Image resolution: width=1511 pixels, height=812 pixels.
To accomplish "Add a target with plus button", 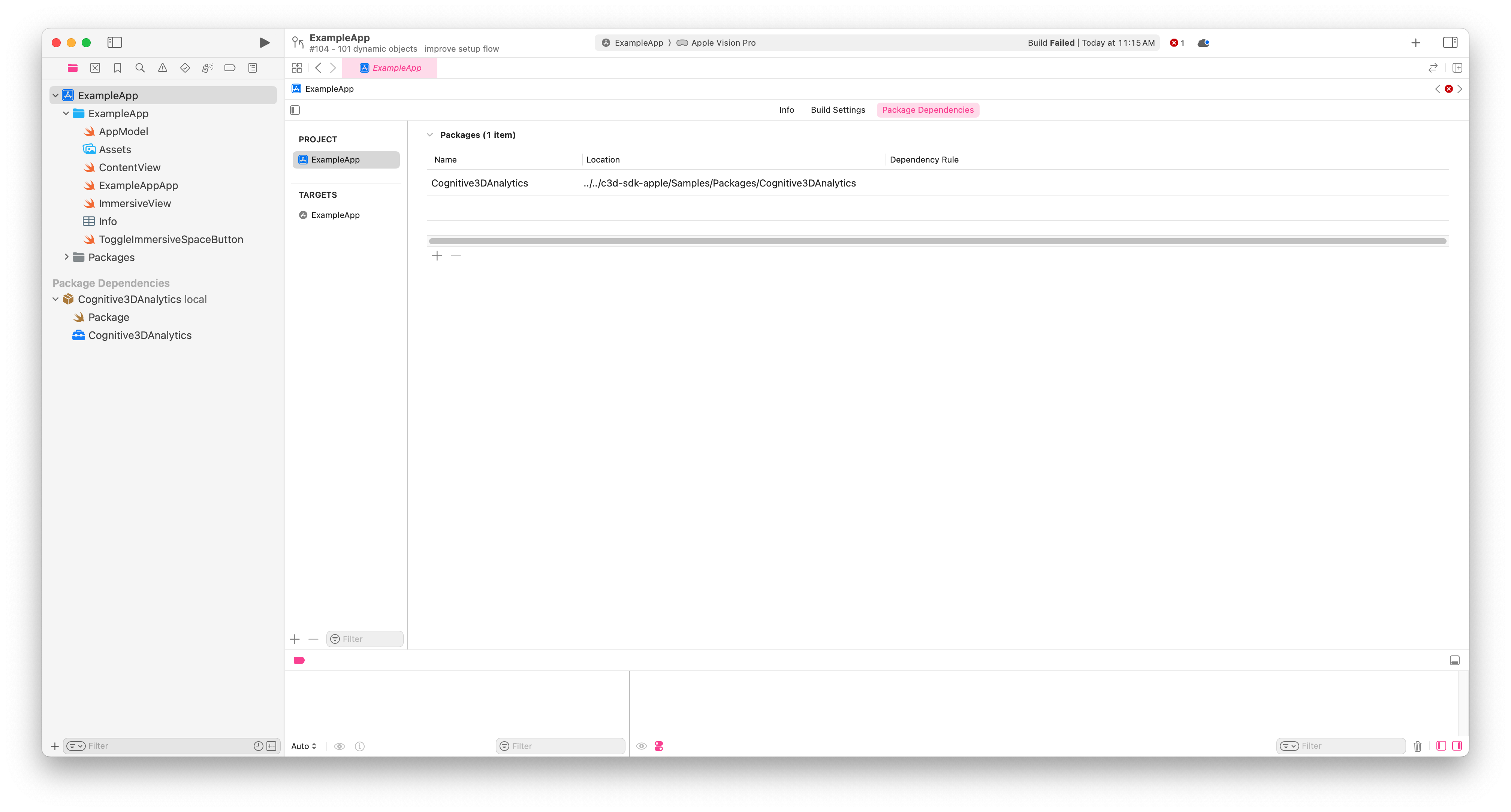I will pos(295,639).
